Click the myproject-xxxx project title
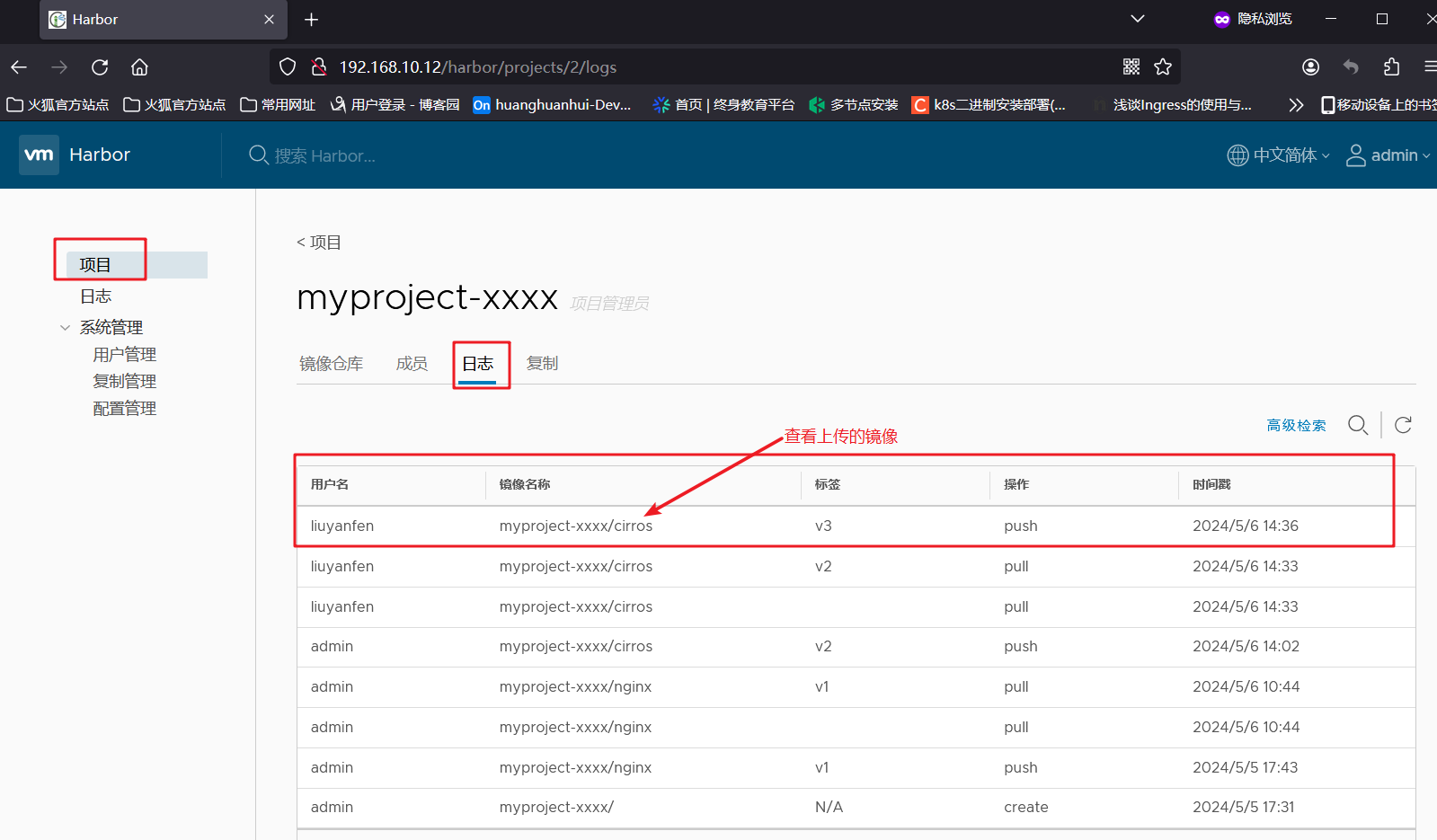Viewport: 1437px width, 840px height. tap(427, 297)
